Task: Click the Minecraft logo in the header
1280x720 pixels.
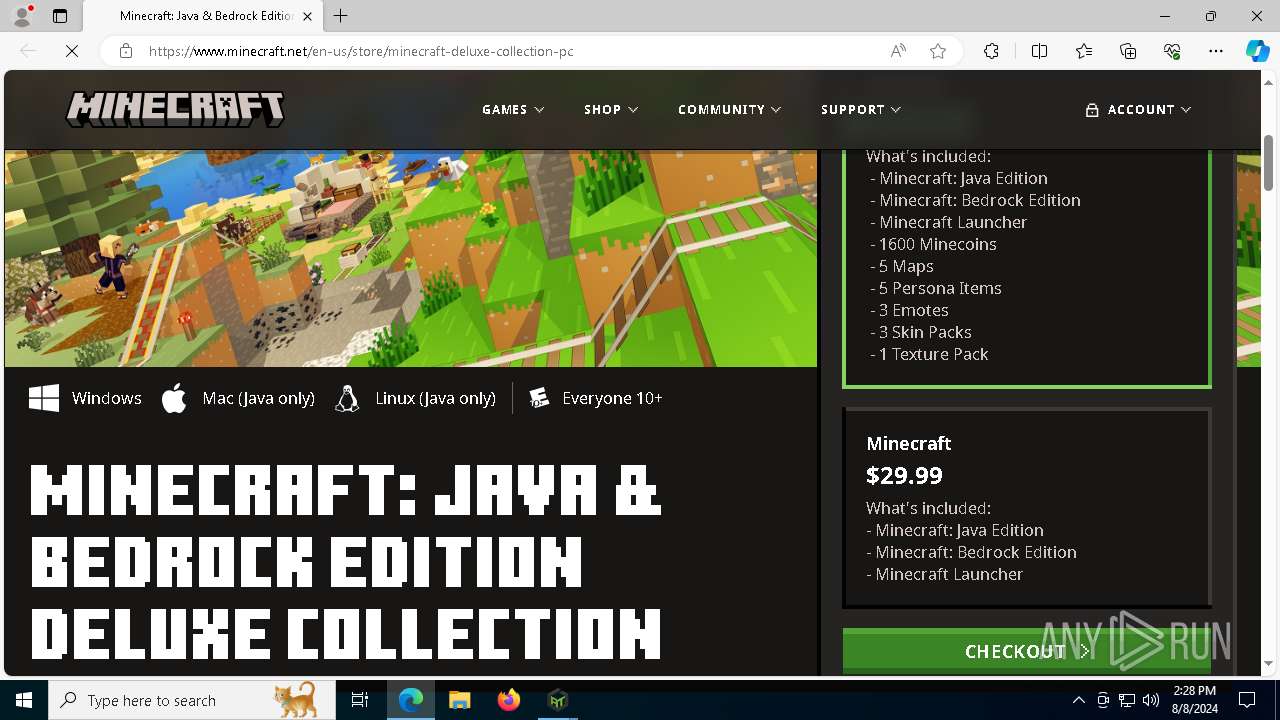Action: 175,110
